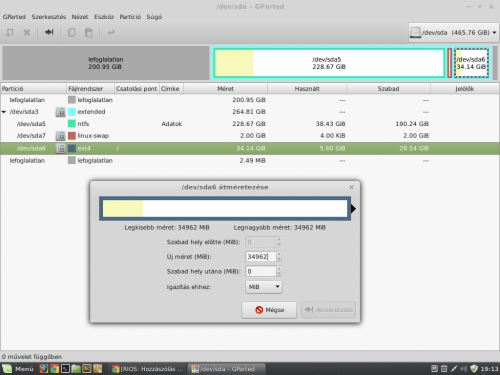
Task: Click the 'Szabad hely utána' input field
Action: tap(261, 271)
